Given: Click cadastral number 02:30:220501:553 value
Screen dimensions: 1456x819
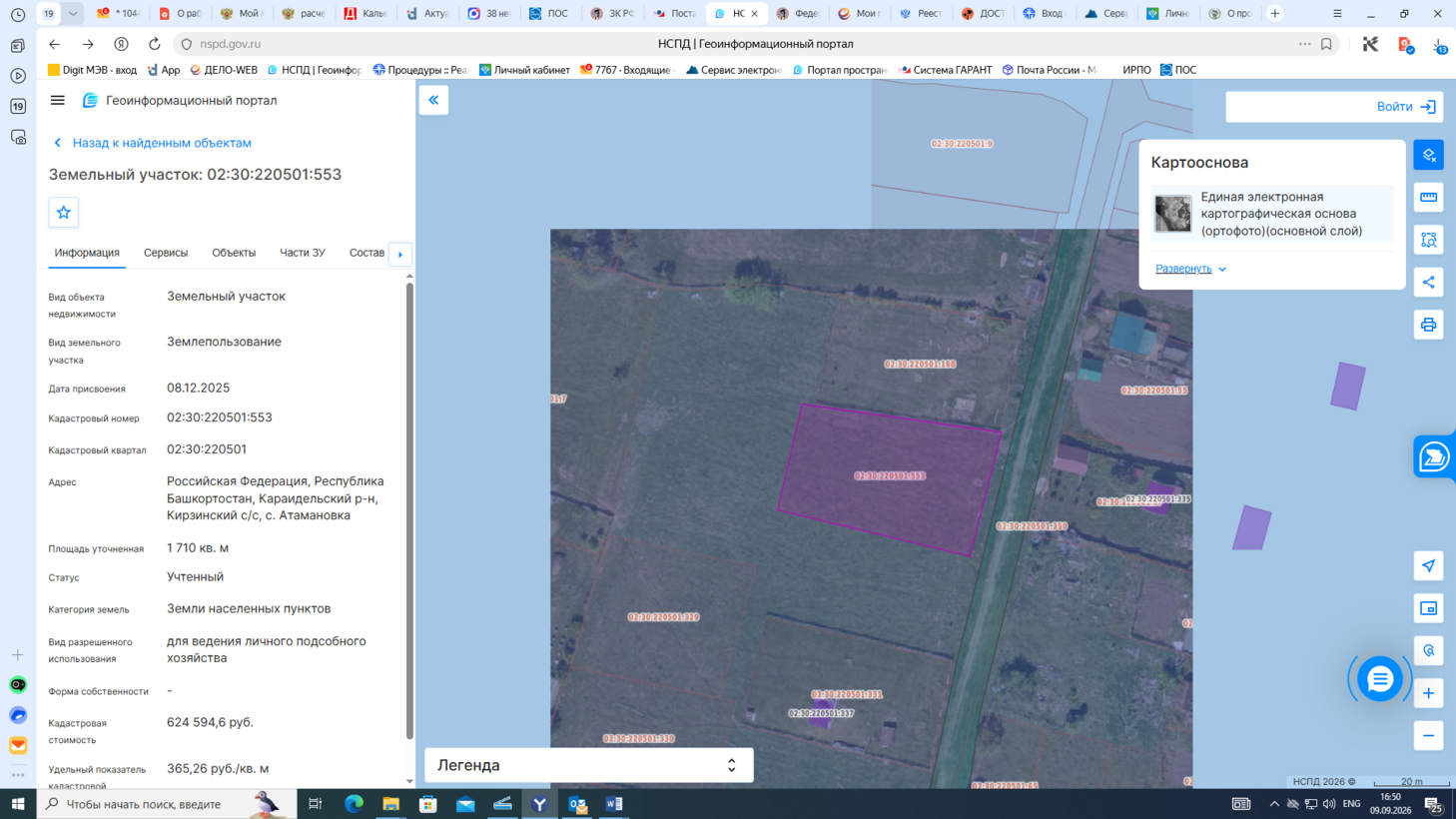Looking at the screenshot, I should click(220, 417).
